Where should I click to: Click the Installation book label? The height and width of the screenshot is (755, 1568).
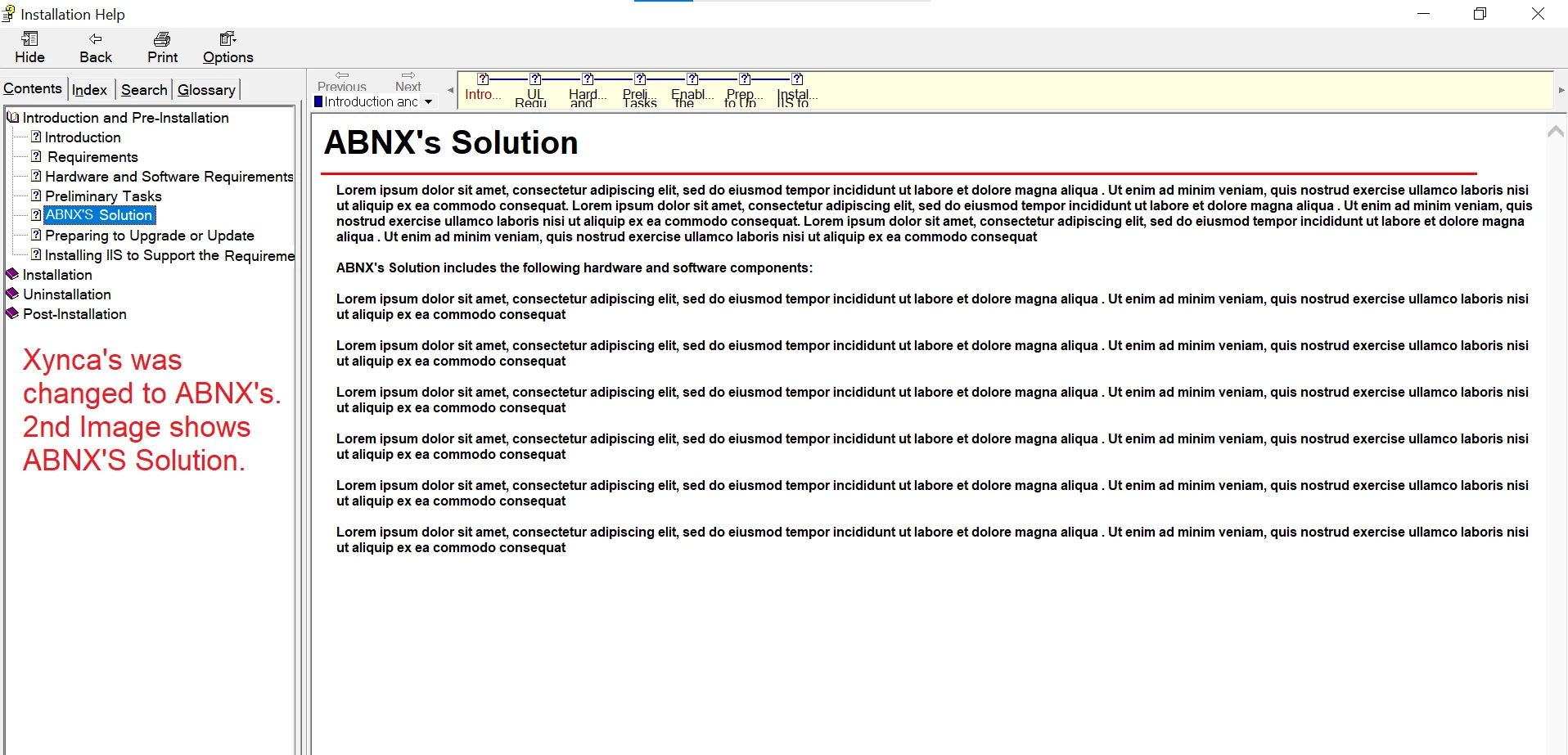(57, 275)
